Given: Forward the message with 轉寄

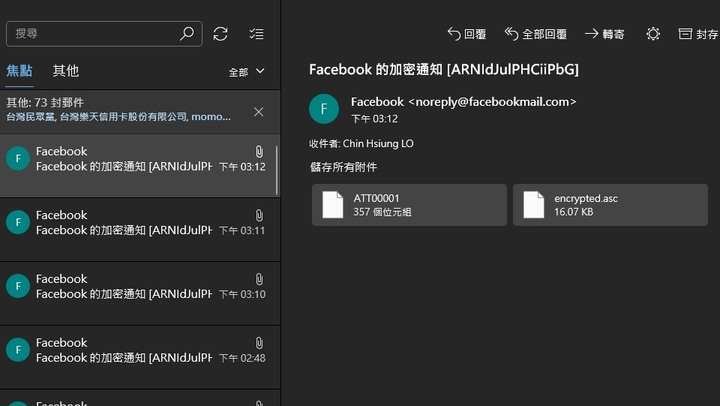Looking at the screenshot, I should coord(604,34).
